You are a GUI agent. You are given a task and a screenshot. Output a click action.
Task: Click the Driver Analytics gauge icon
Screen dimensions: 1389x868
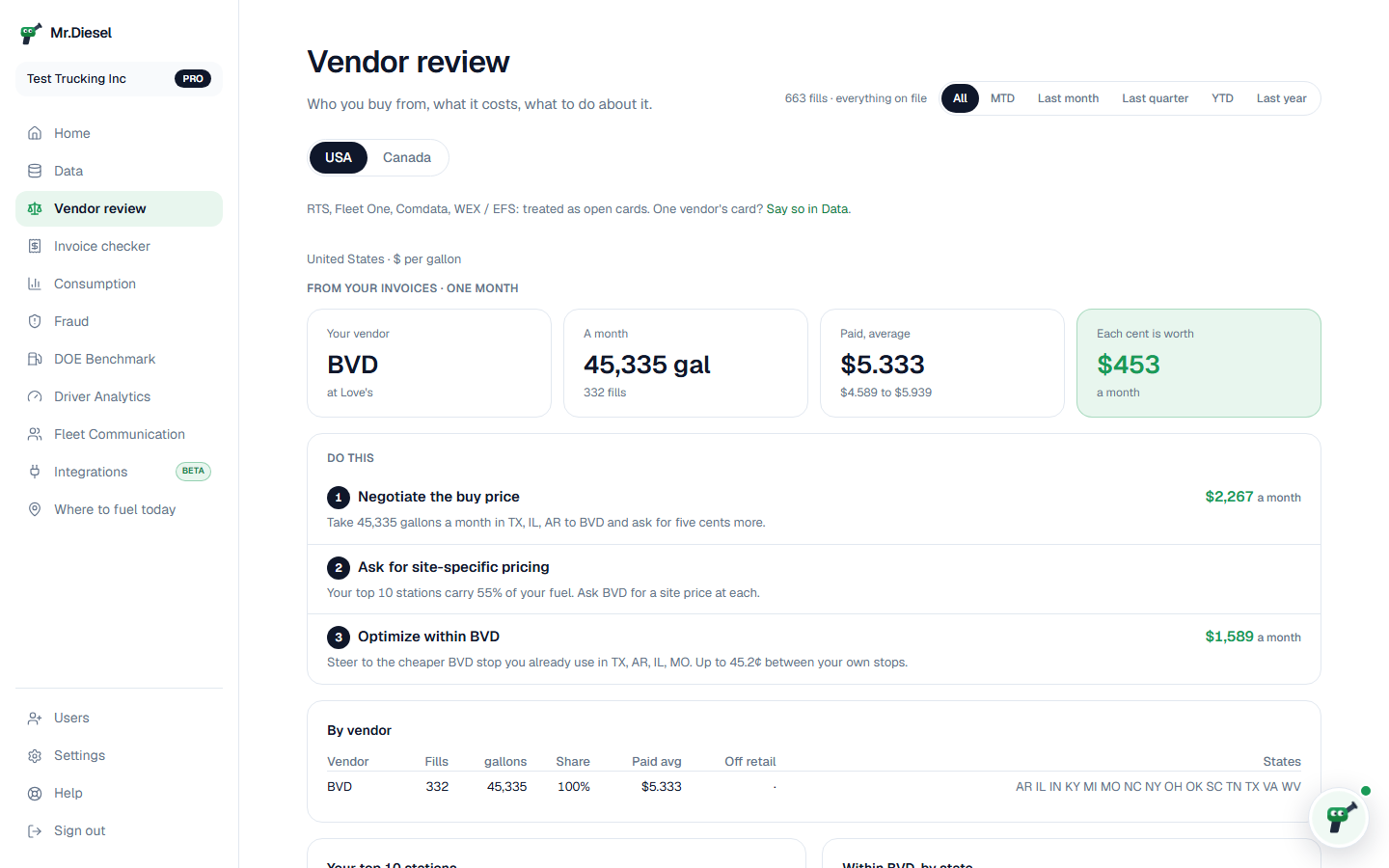35,396
